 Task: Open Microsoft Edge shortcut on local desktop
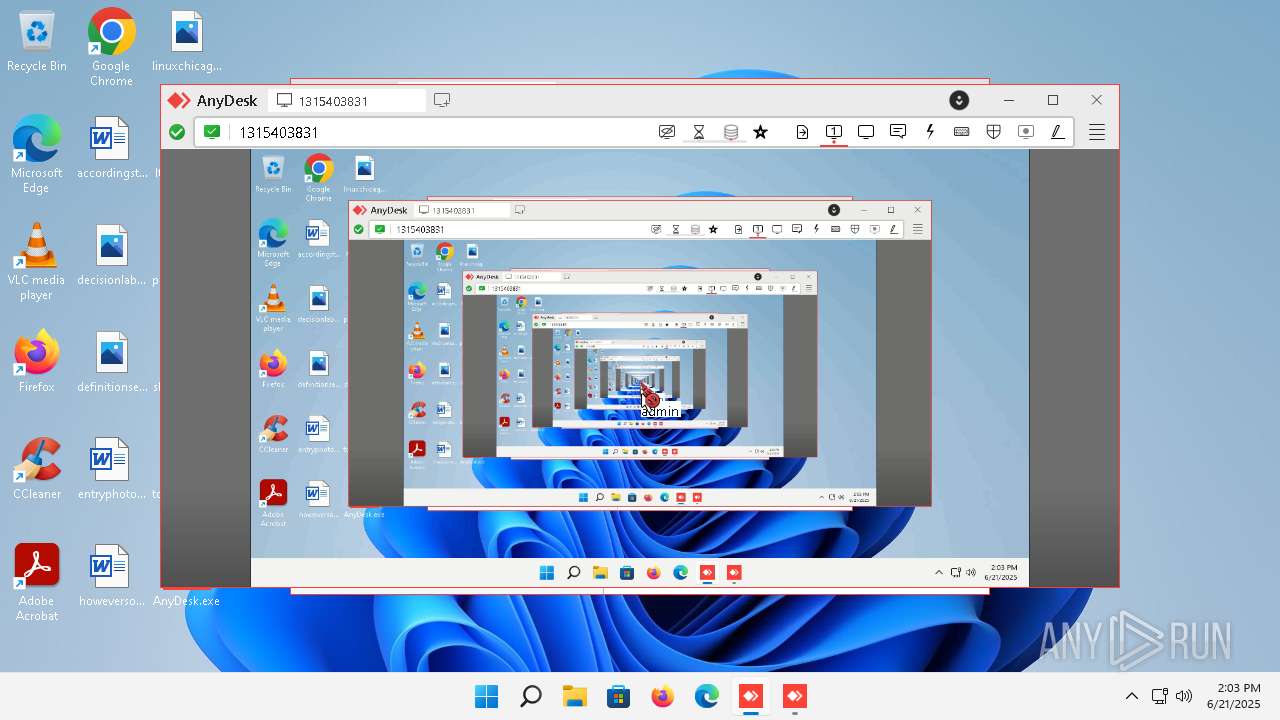click(x=36, y=155)
